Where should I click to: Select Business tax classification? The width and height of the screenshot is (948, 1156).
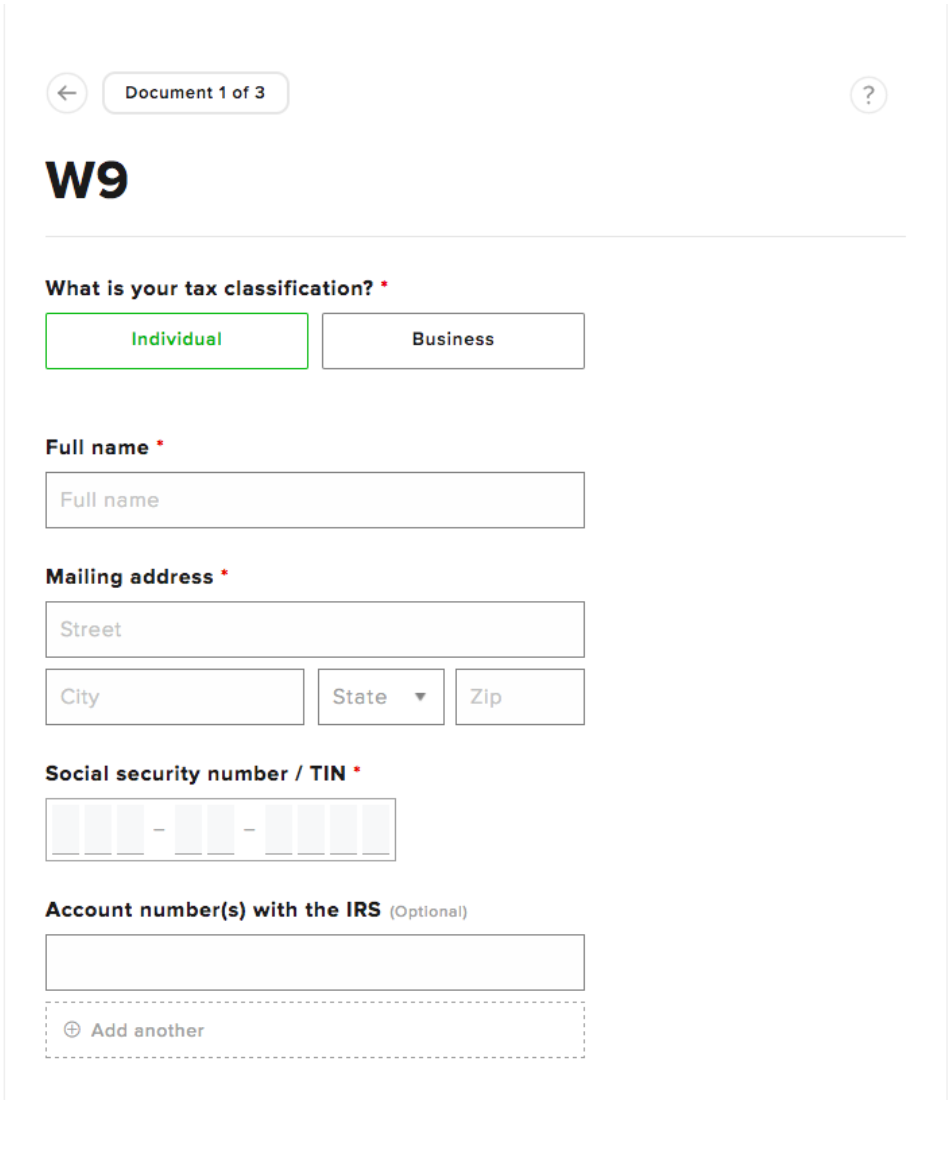click(x=453, y=341)
